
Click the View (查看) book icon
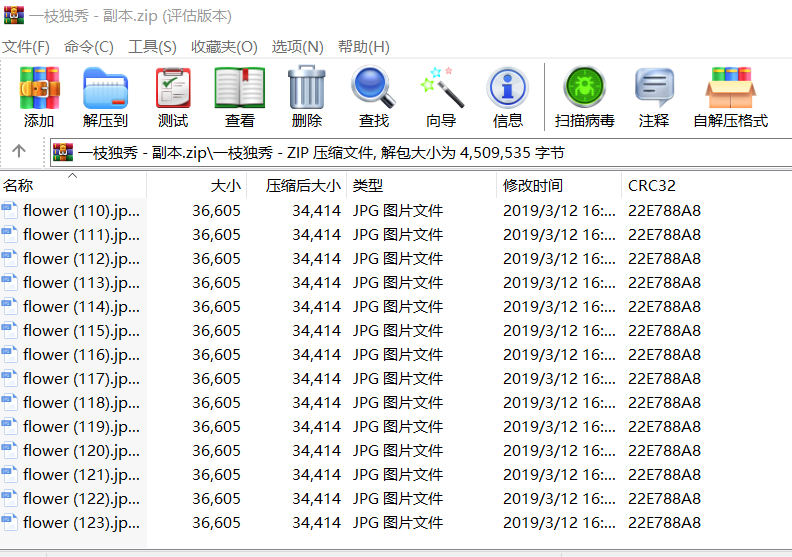[239, 88]
